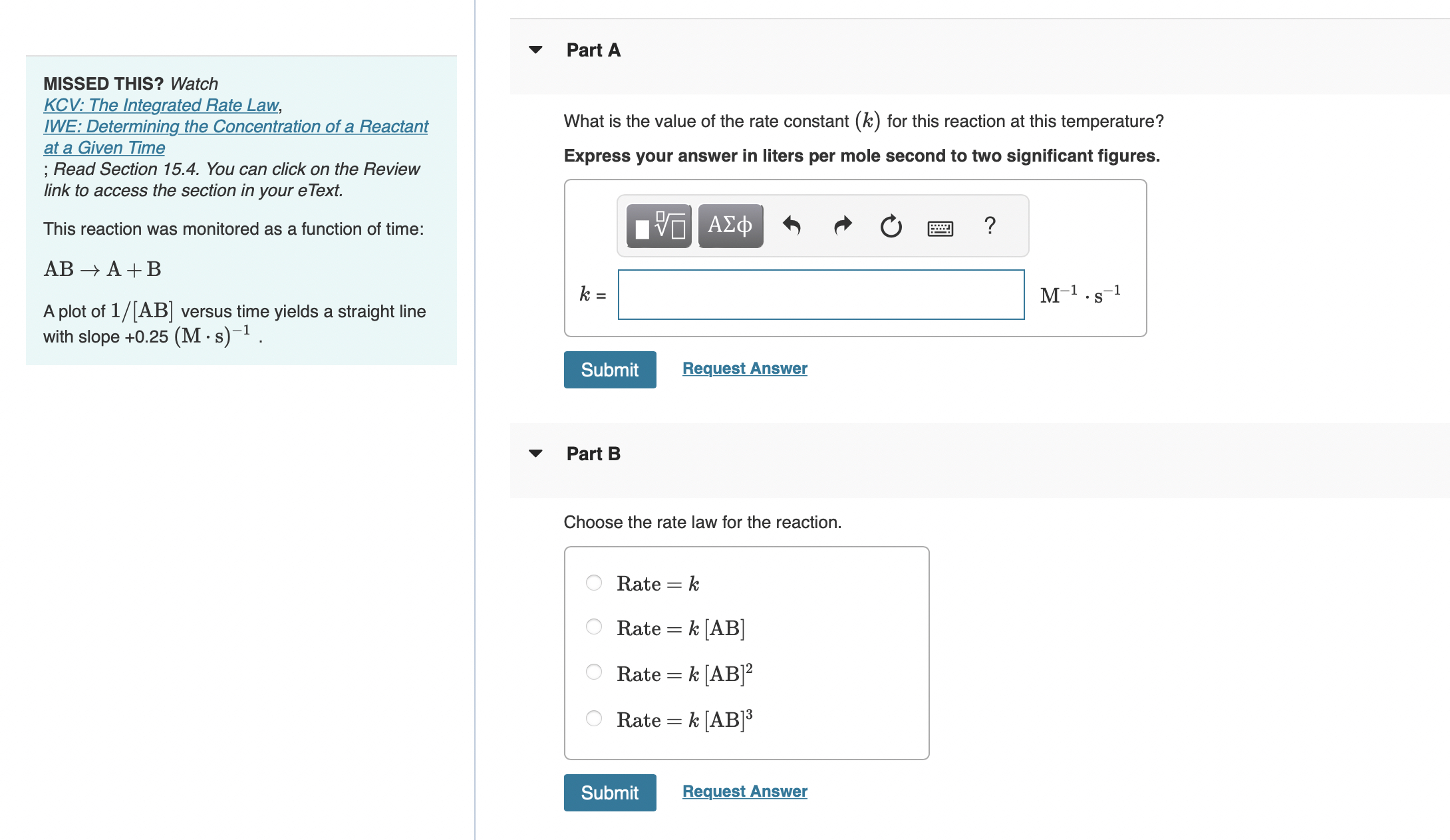This screenshot has width=1450, height=840.
Task: Open the Part B heading
Action: [593, 453]
